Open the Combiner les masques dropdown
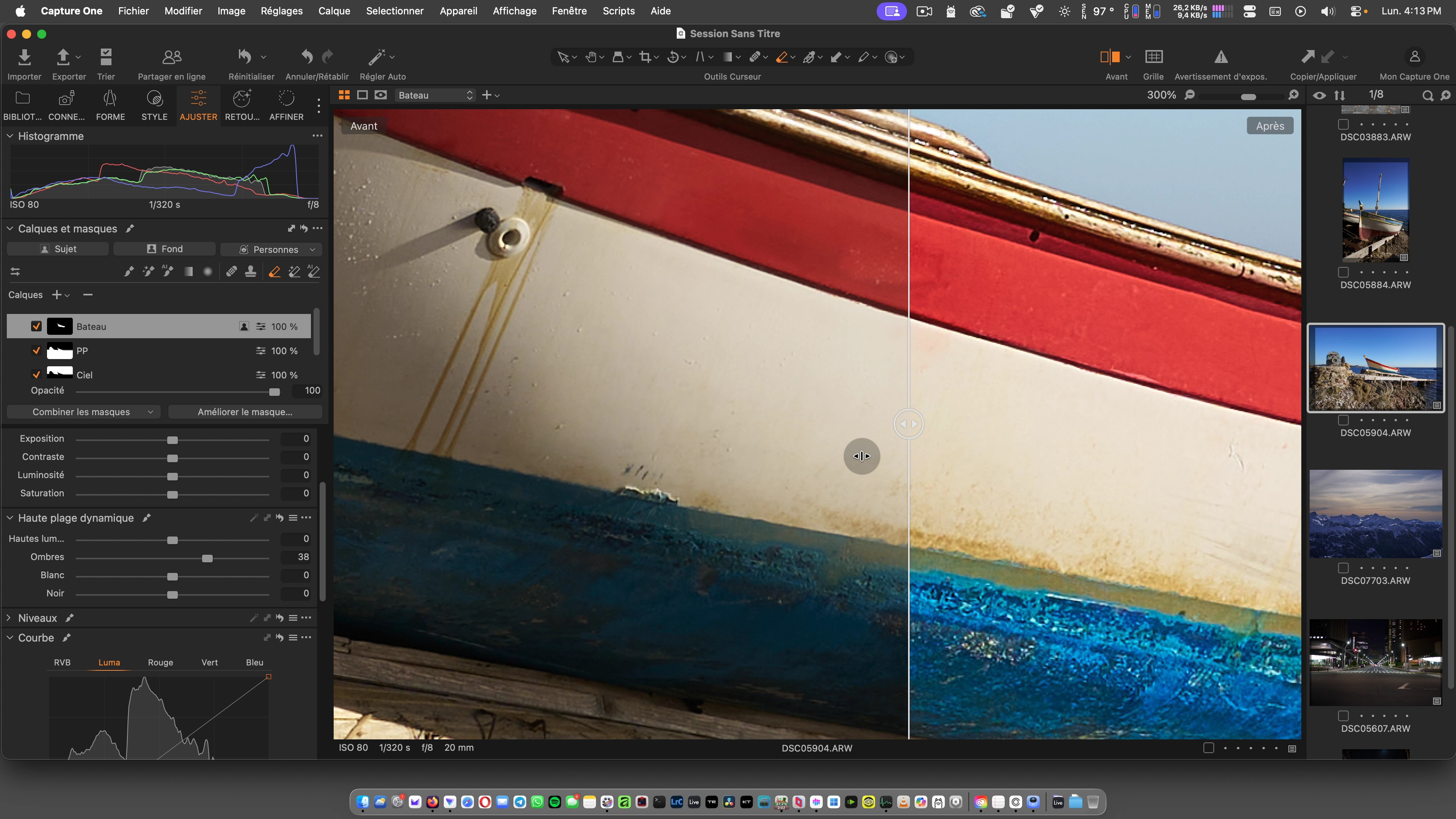The width and height of the screenshot is (1456, 819). pyautogui.click(x=84, y=412)
